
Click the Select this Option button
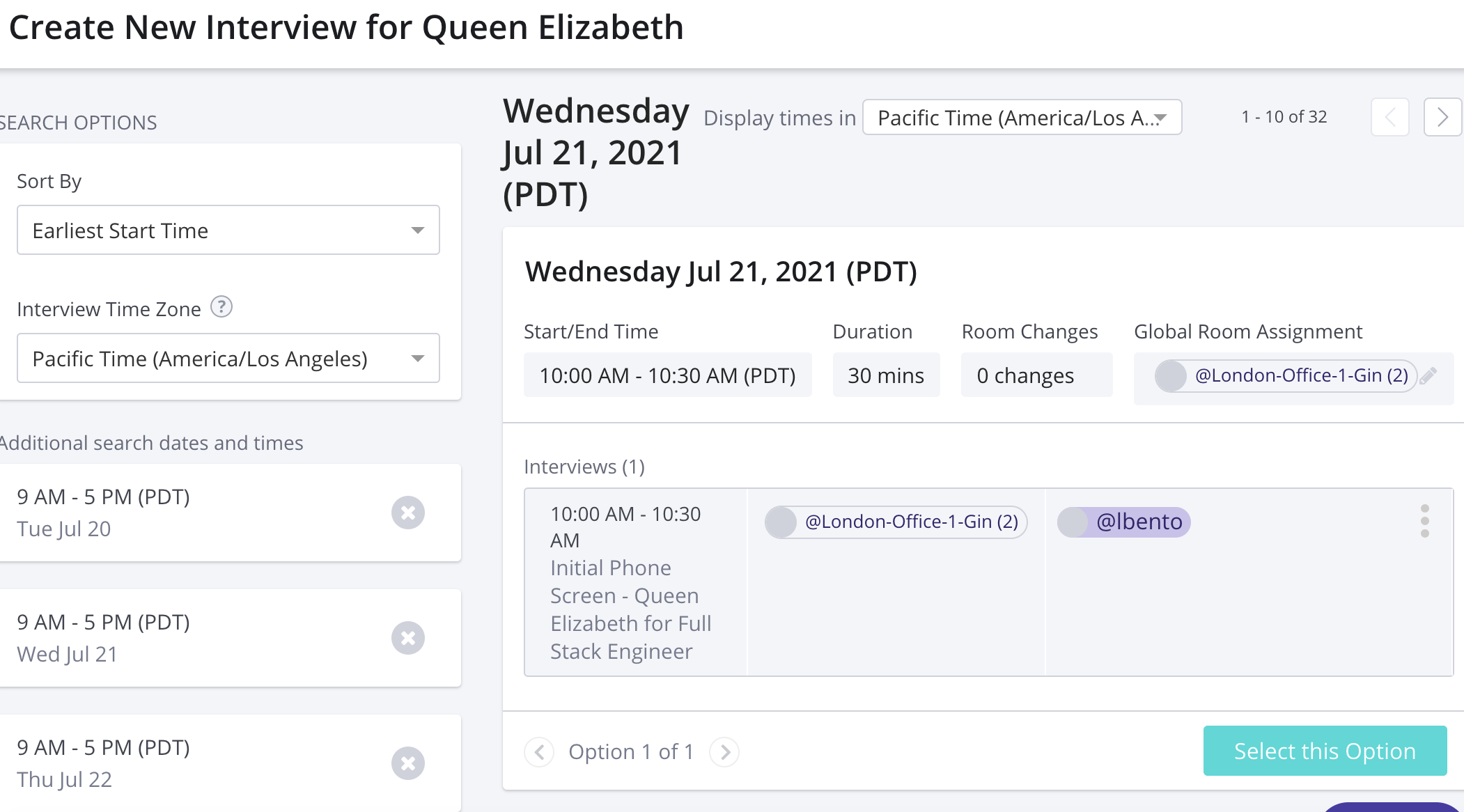point(1324,751)
